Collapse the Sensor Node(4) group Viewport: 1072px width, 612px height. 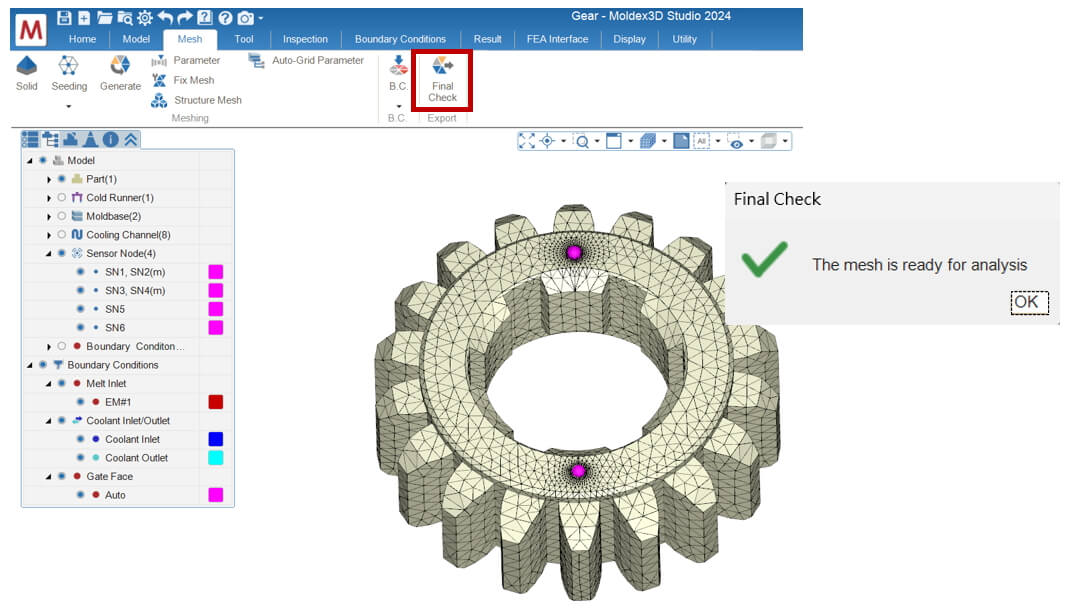click(x=49, y=254)
